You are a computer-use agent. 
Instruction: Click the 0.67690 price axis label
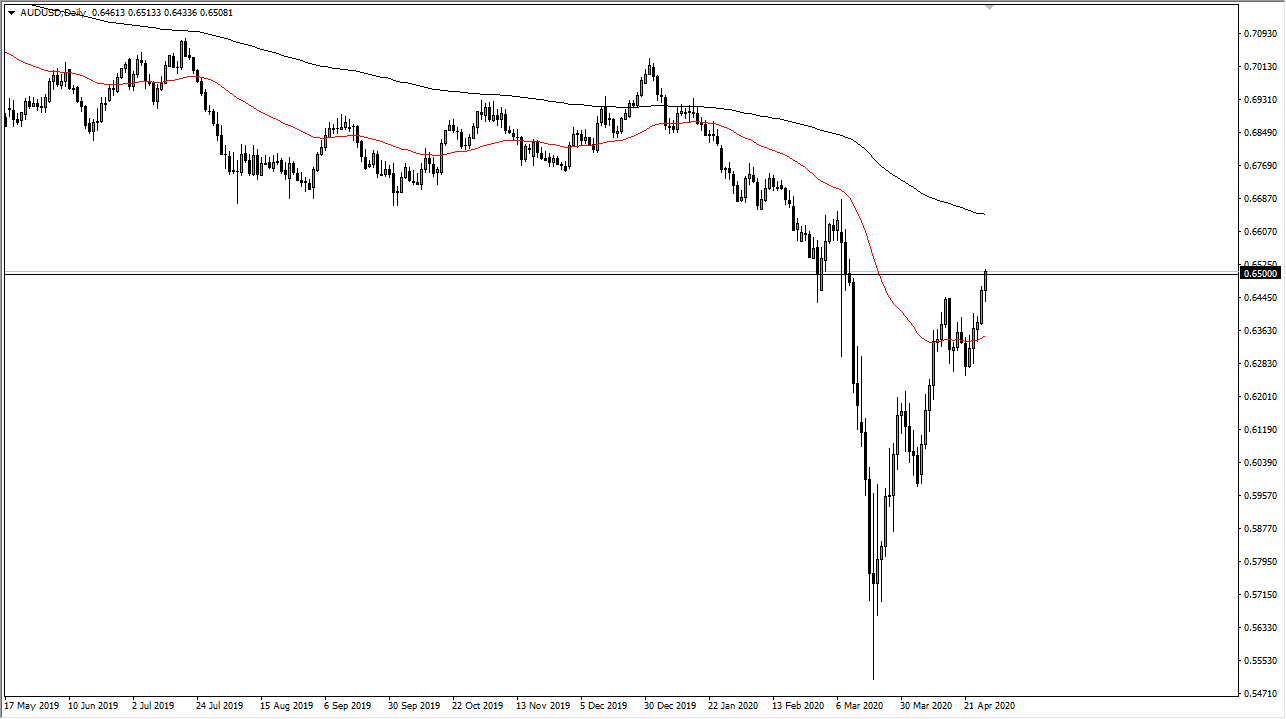[x=1260, y=166]
